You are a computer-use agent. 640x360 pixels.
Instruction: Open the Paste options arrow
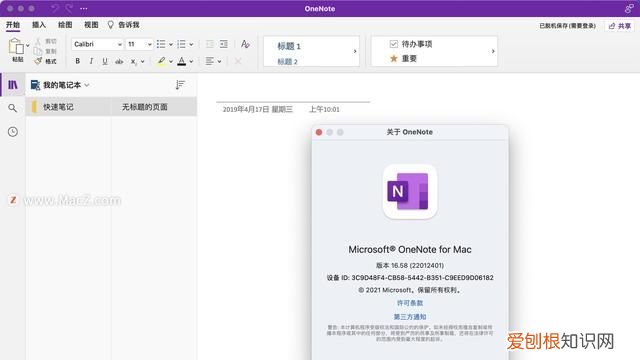pyautogui.click(x=28, y=45)
